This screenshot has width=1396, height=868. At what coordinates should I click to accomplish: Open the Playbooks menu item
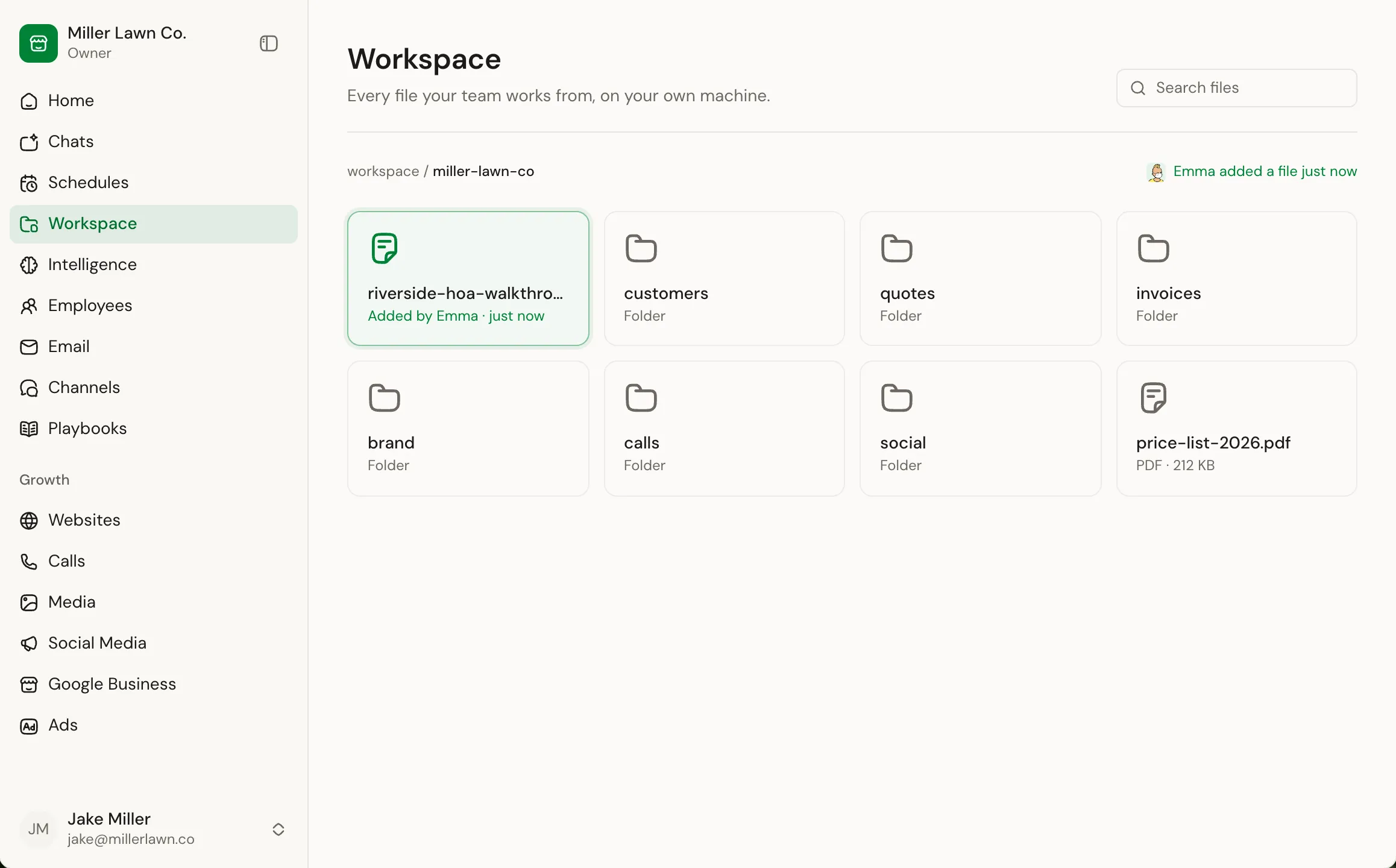click(154, 429)
